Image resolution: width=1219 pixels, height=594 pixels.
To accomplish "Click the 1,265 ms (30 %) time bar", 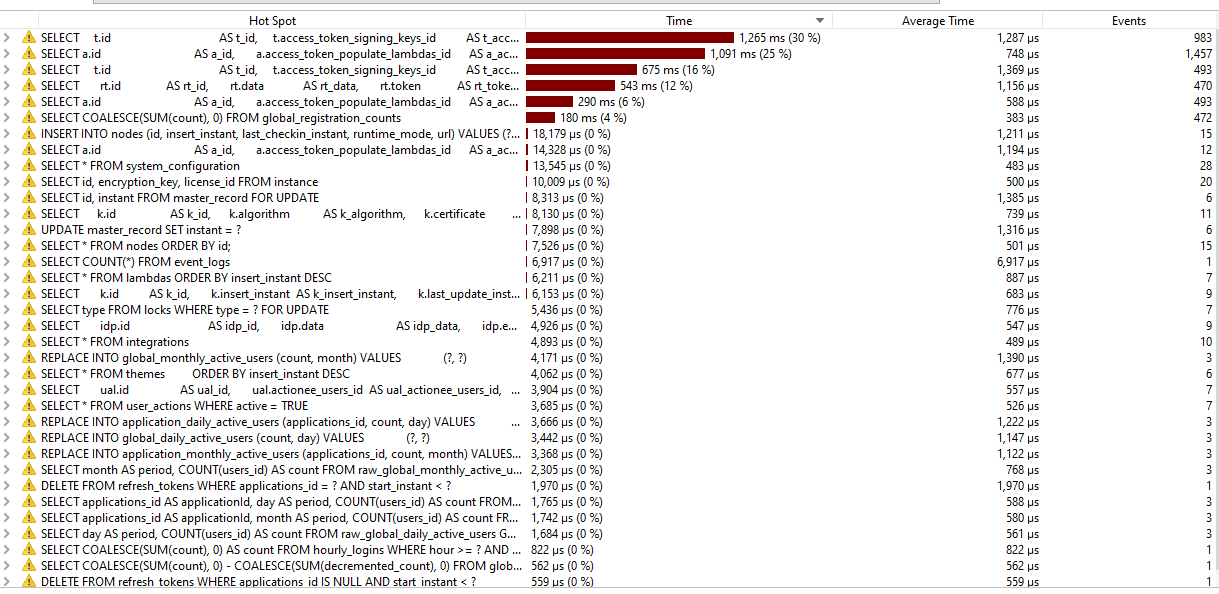I will [630, 38].
